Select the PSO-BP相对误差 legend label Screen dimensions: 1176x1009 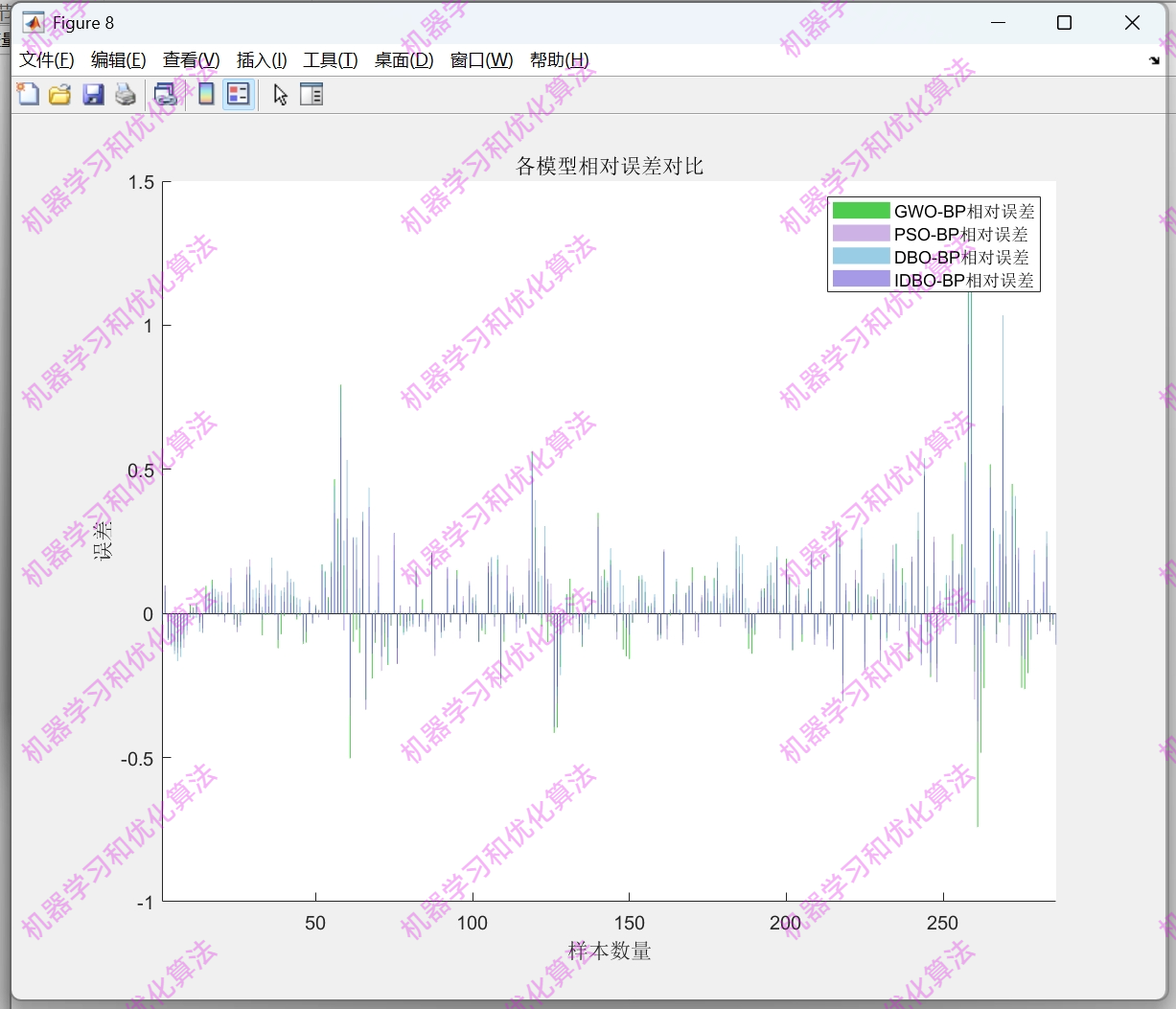(x=960, y=235)
